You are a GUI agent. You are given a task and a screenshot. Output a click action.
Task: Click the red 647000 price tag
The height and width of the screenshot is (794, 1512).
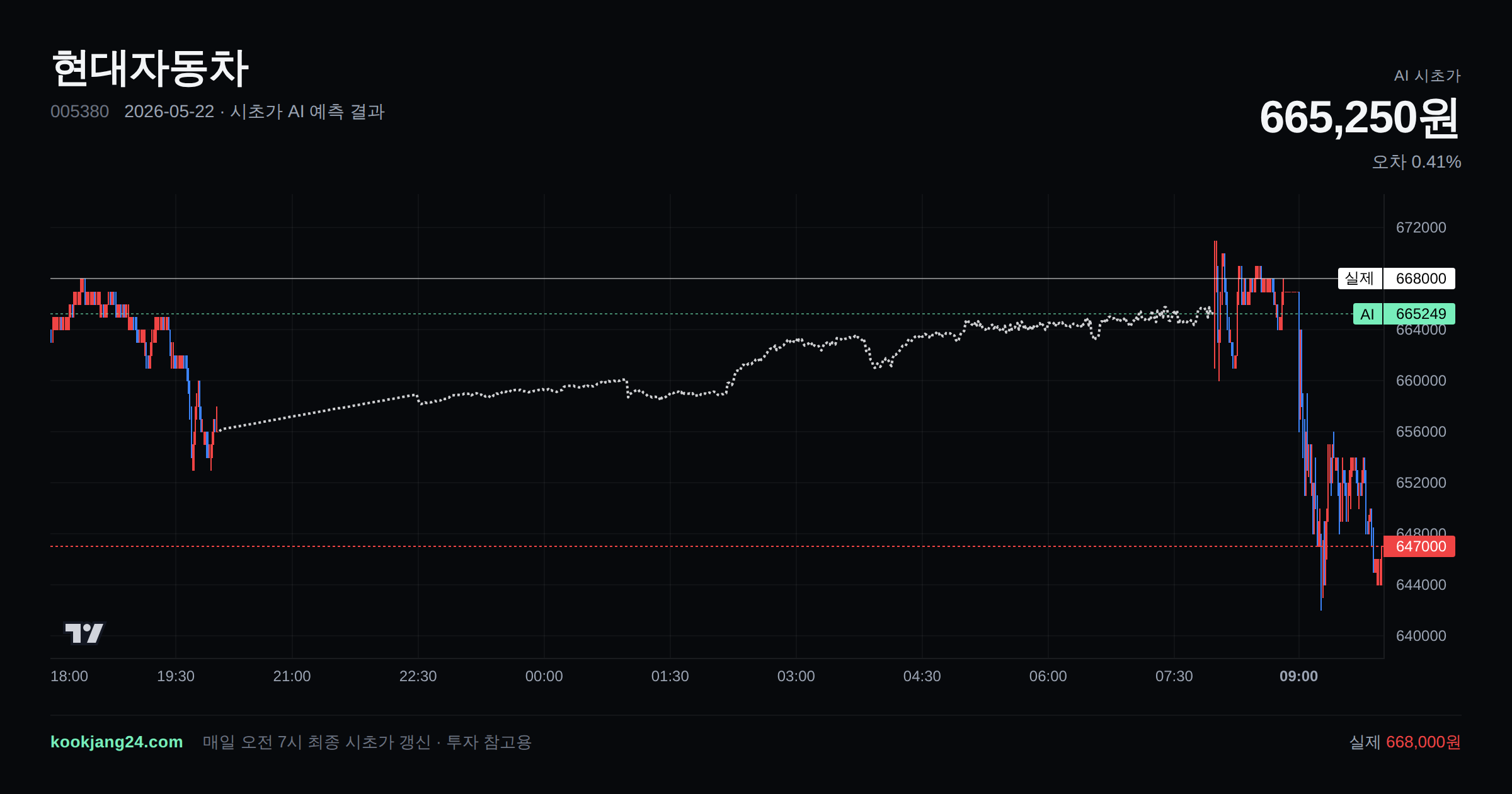pyautogui.click(x=1419, y=546)
